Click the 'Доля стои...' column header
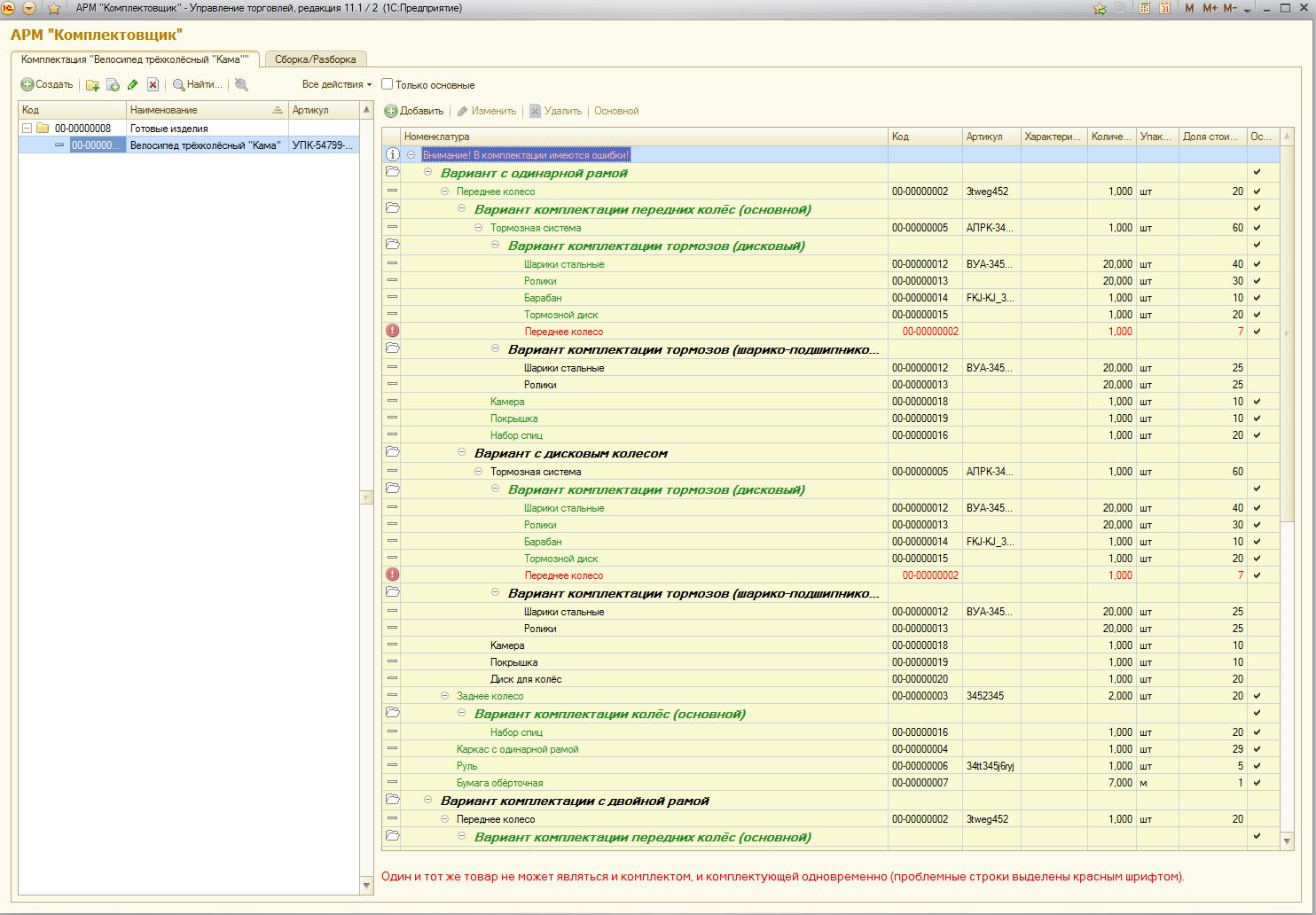This screenshot has width=1316, height=915. coord(1212,137)
